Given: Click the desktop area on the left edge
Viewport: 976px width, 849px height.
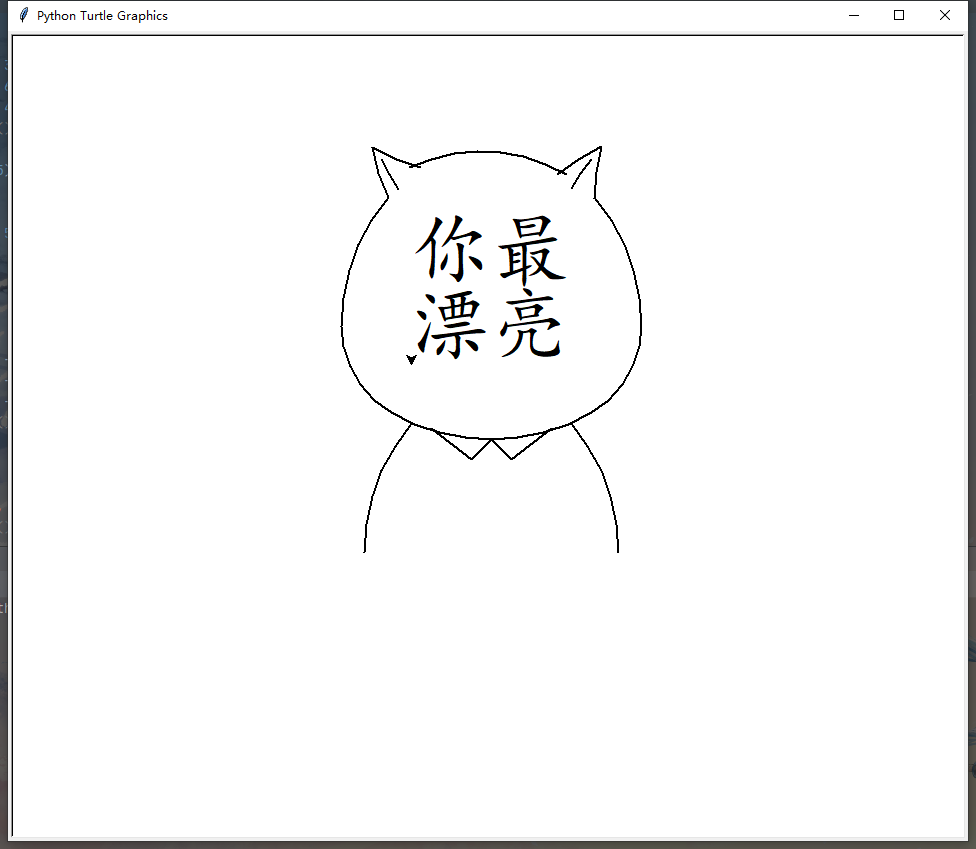Looking at the screenshot, I should click(x=4, y=400).
